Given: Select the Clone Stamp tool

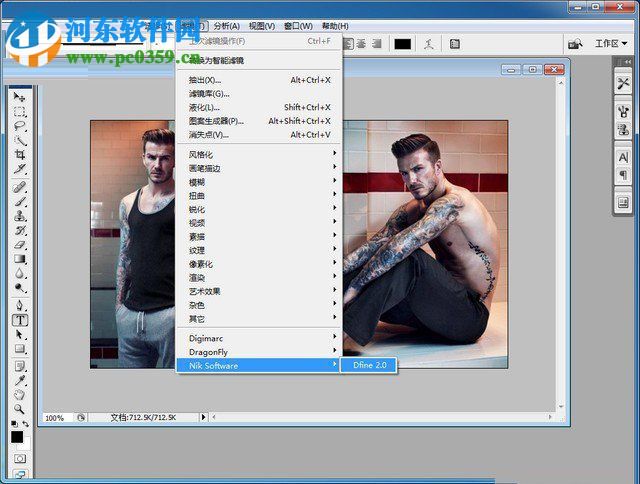Looking at the screenshot, I should (19, 215).
